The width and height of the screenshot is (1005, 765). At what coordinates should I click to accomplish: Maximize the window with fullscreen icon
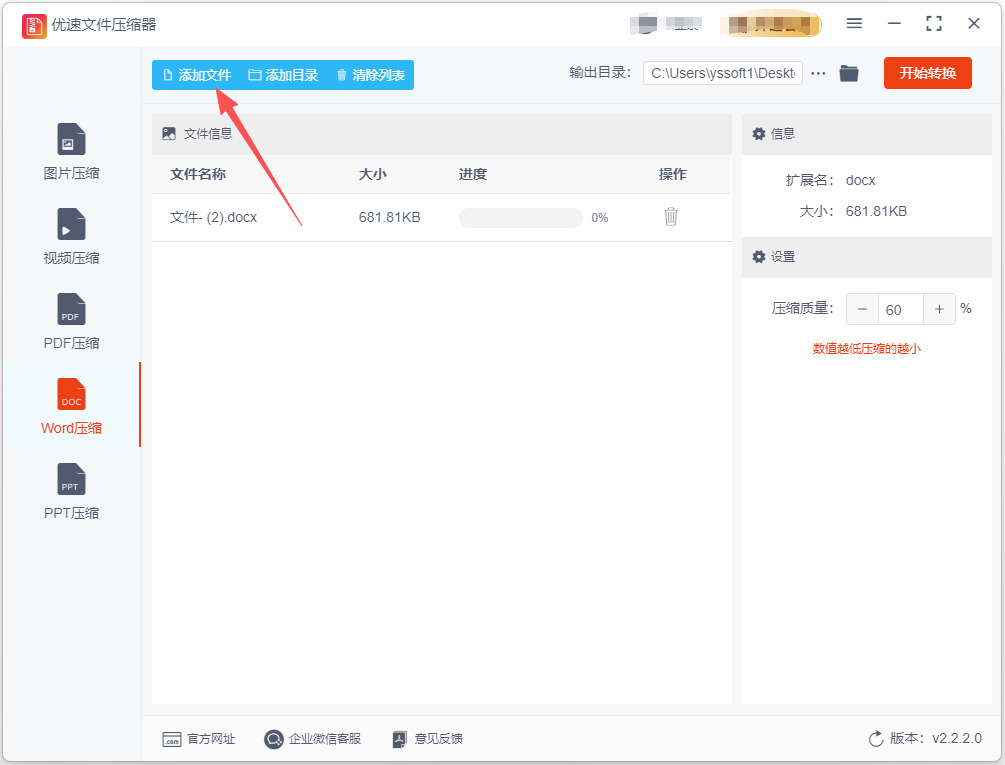934,24
